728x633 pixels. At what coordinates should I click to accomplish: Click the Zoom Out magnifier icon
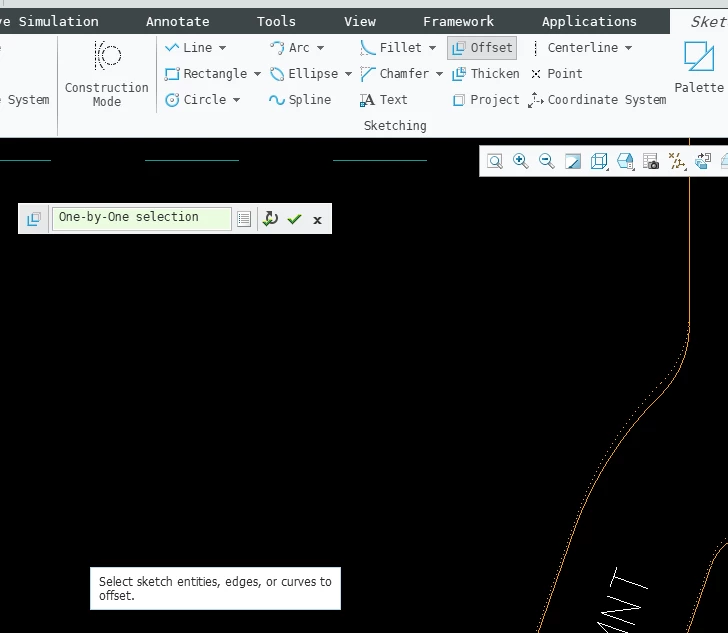(546, 161)
